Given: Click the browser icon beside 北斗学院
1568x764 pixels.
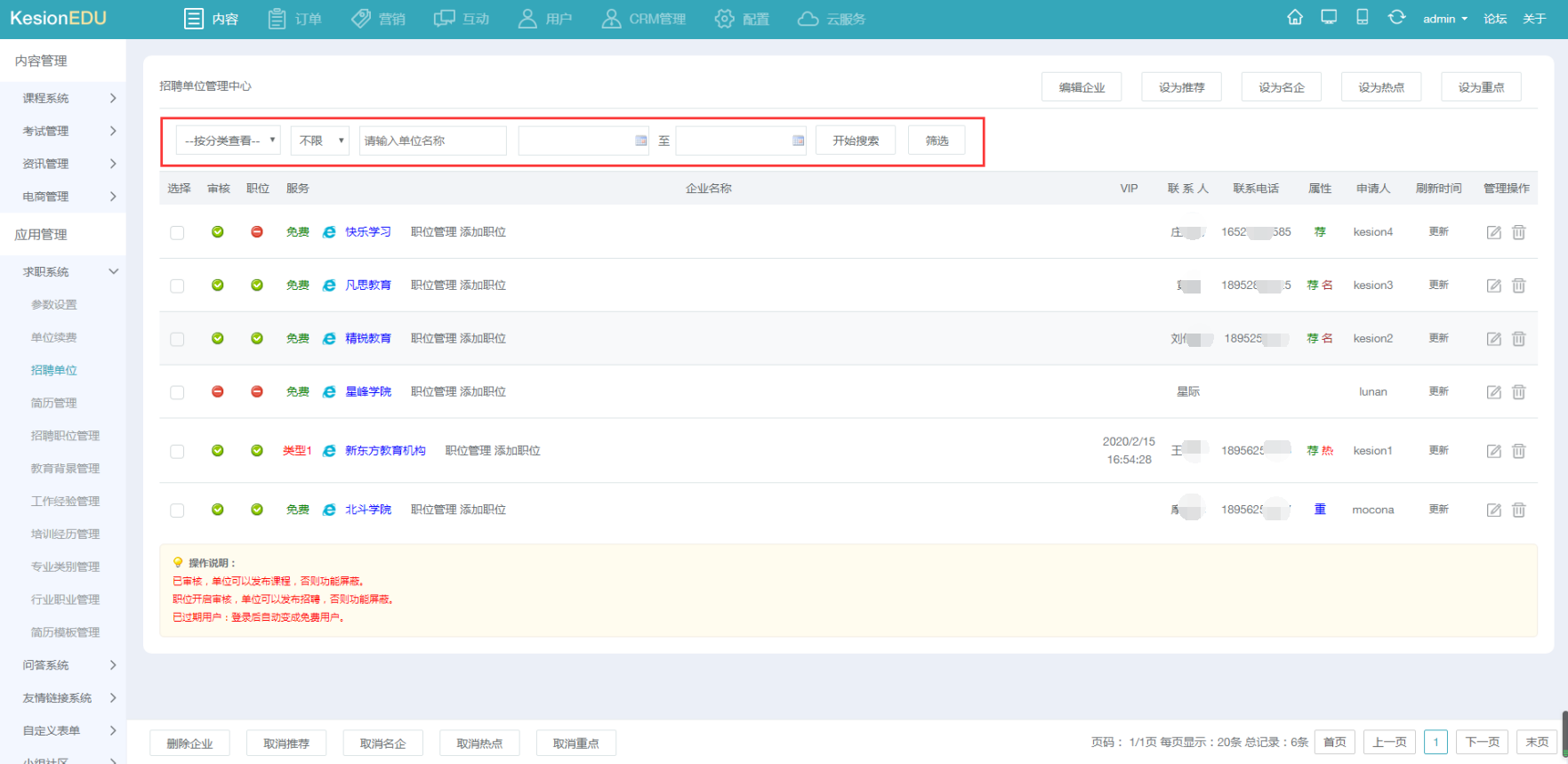Looking at the screenshot, I should point(329,510).
